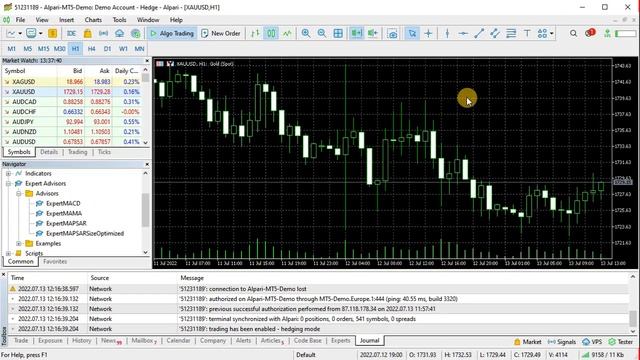This screenshot has height=360, width=640.
Task: Switch to the History tab in Toolbox
Action: point(82,340)
